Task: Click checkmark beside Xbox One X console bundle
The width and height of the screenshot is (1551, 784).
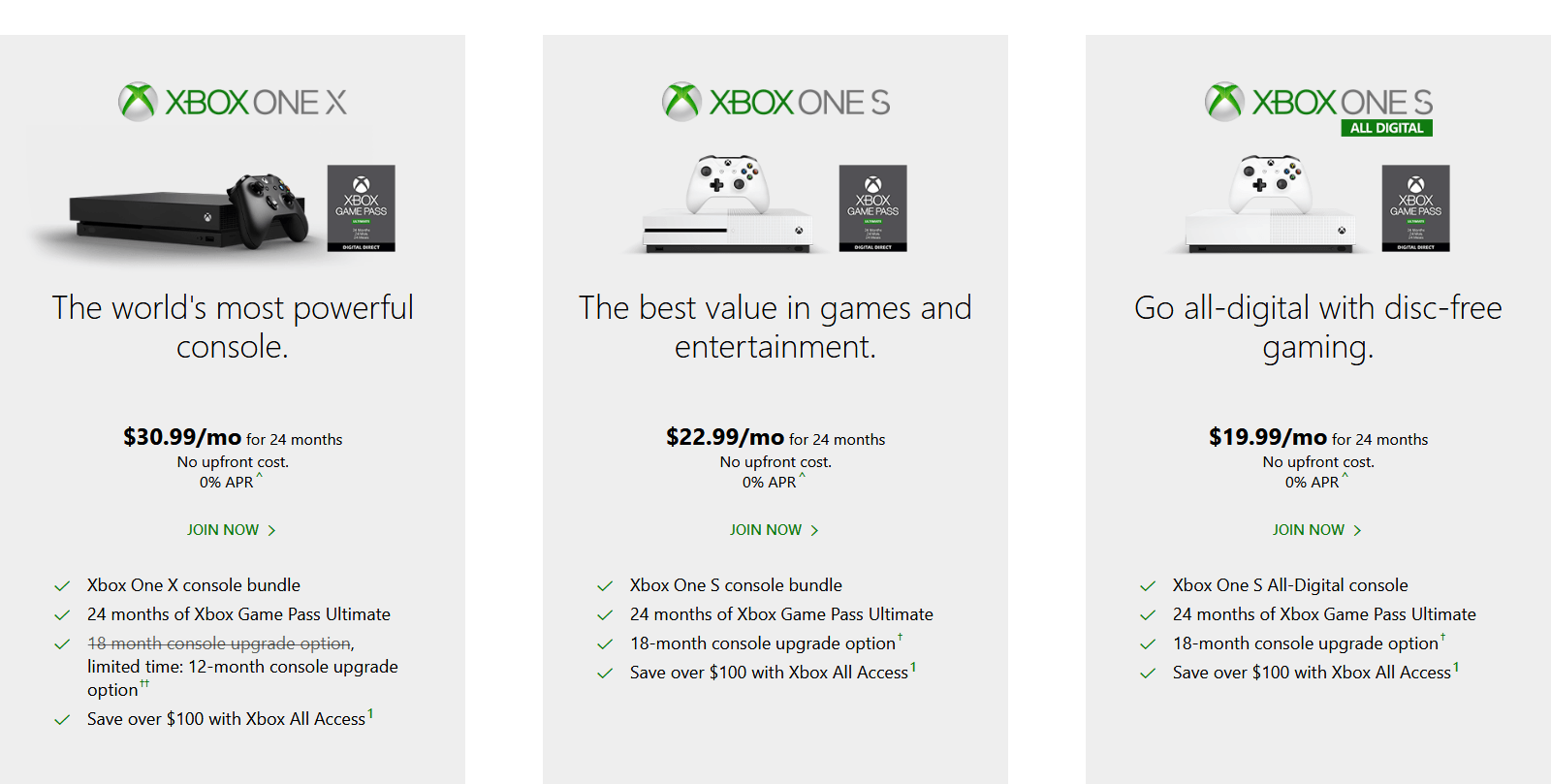Action: tap(62, 586)
